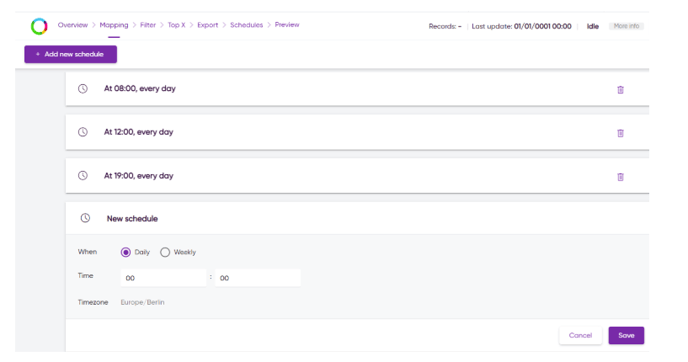
Task: Open the Top X step
Action: click(176, 25)
